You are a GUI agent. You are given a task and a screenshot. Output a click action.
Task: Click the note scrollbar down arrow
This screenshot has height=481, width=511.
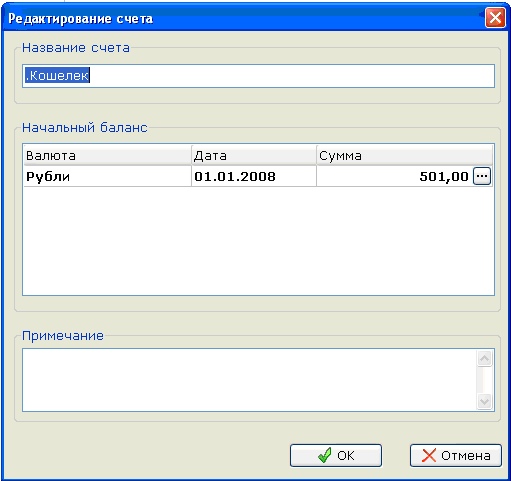click(x=485, y=401)
